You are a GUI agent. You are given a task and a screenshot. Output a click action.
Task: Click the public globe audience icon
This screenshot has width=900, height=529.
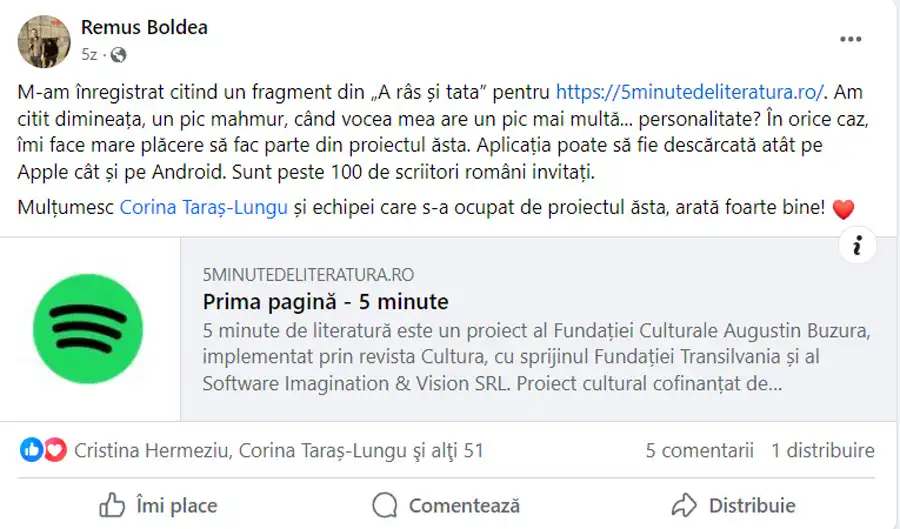[118, 54]
